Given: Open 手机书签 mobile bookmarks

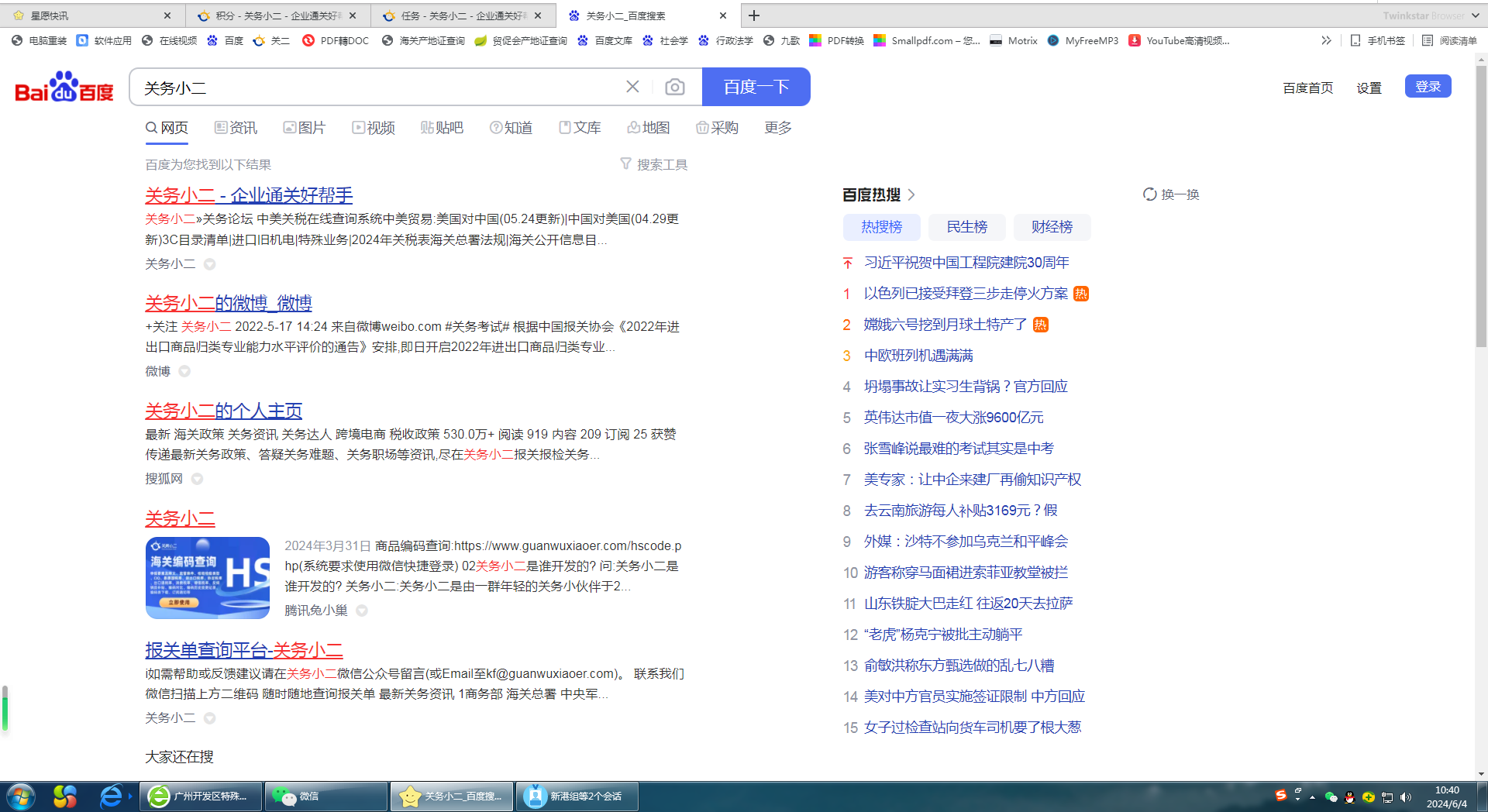Looking at the screenshot, I should click(1378, 40).
